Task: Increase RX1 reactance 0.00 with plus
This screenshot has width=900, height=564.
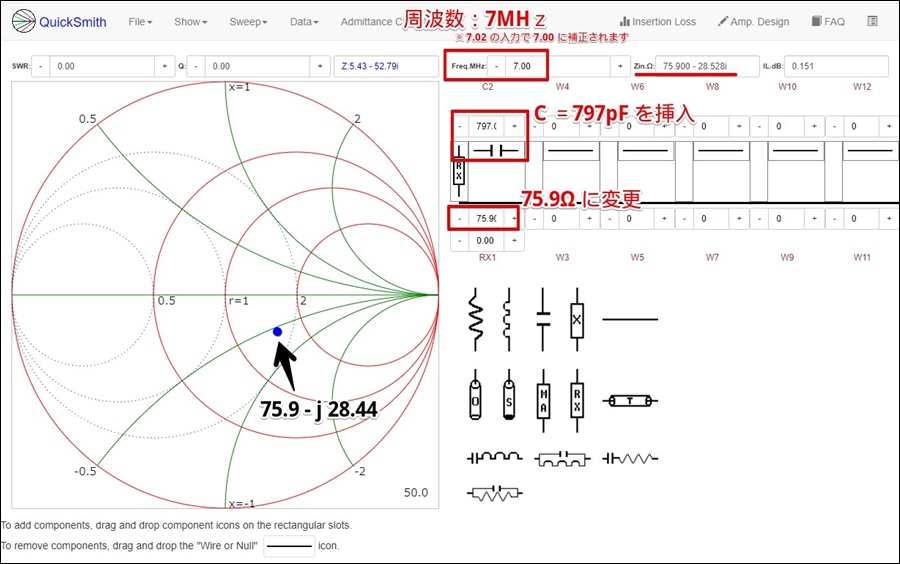Action: point(514,241)
